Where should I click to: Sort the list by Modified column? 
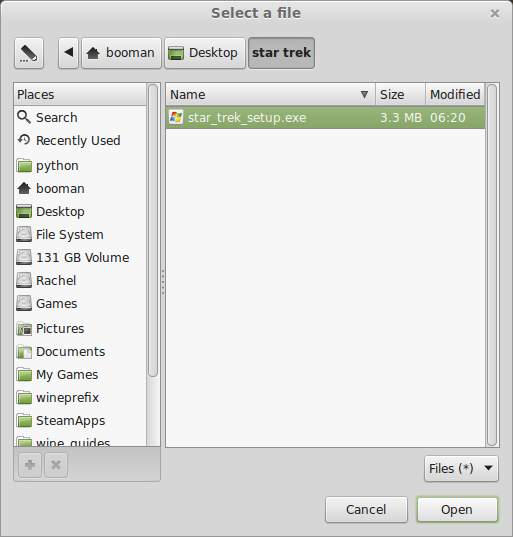[455, 94]
